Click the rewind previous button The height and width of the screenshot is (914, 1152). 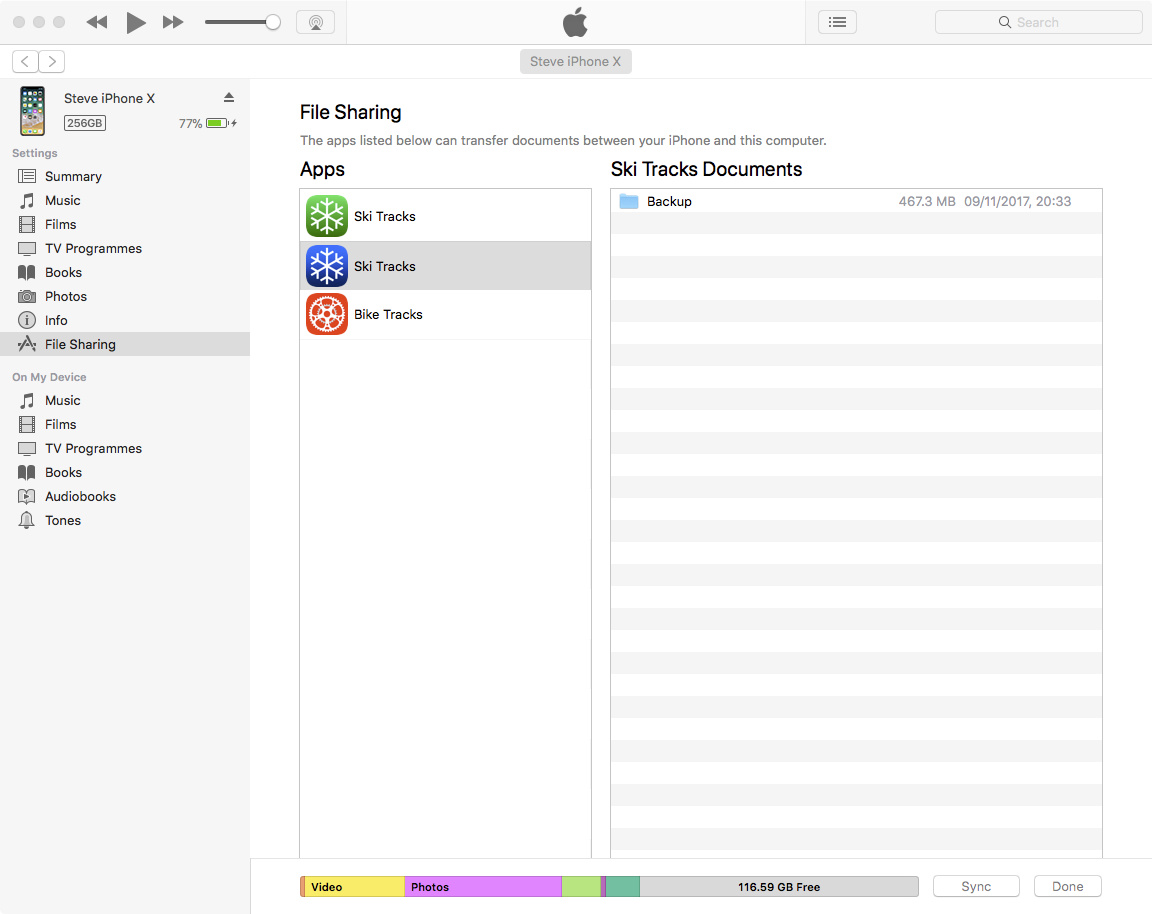97,22
